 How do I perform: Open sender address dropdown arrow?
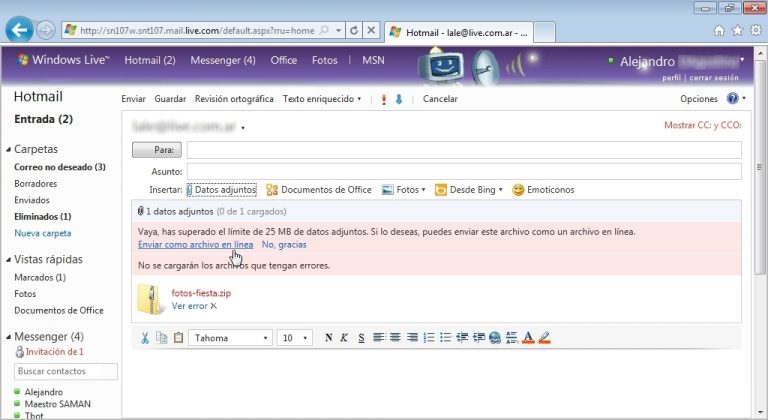pos(243,128)
